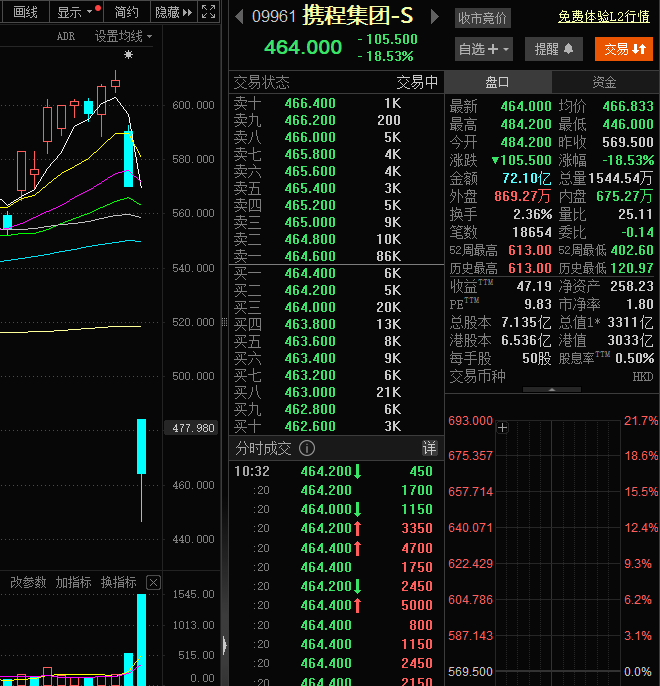Image resolution: width=660 pixels, height=686 pixels.
Task: Click the 477.980 price label on axis
Action: coord(191,428)
